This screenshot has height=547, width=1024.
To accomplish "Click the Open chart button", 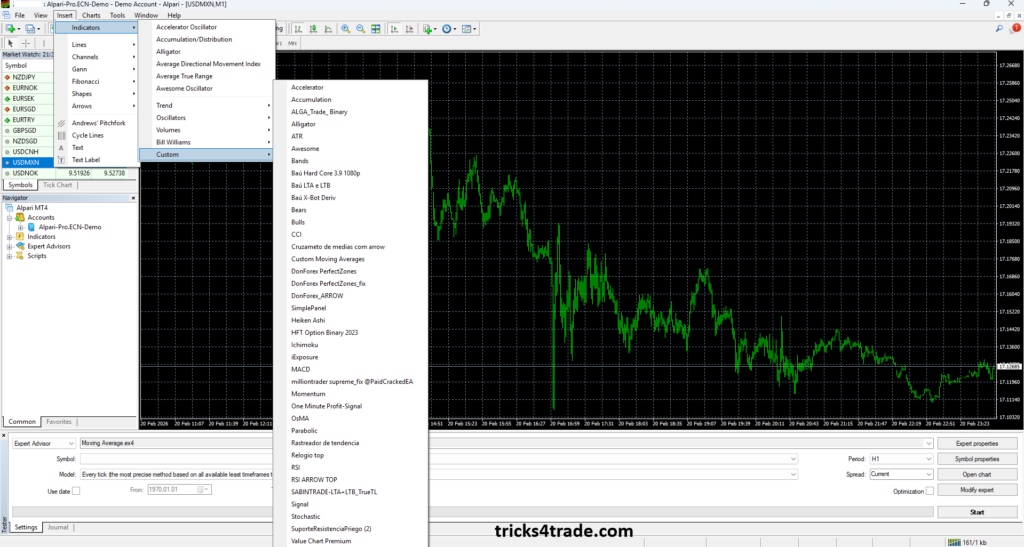I will [x=977, y=475].
